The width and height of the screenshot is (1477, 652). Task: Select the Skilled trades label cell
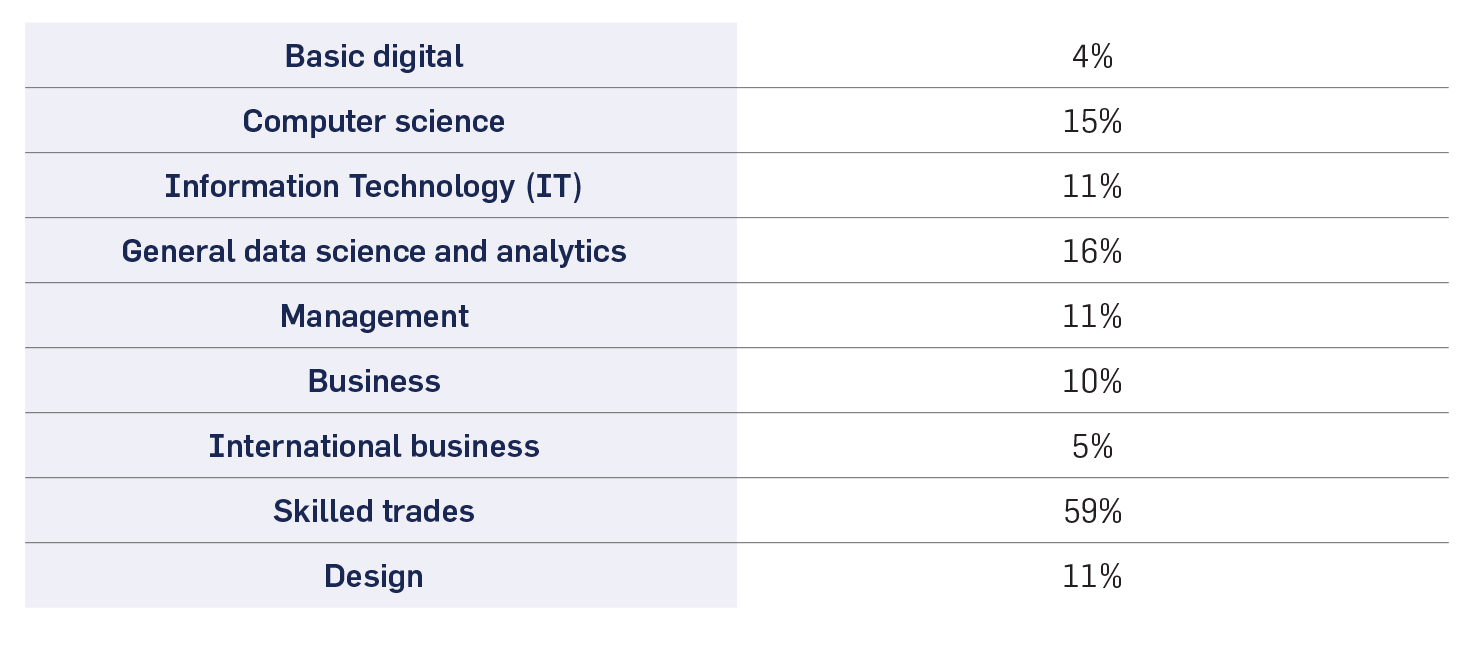(x=374, y=511)
